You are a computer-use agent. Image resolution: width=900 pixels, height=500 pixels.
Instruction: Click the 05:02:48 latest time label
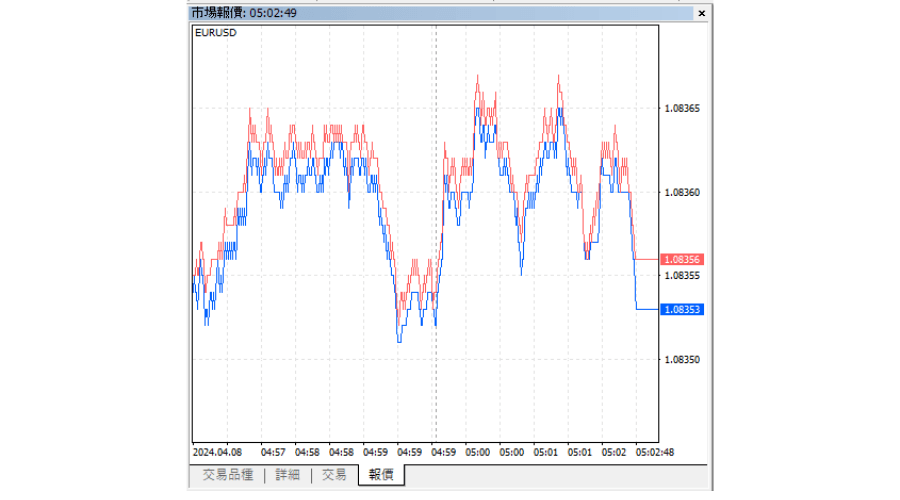(x=654, y=451)
